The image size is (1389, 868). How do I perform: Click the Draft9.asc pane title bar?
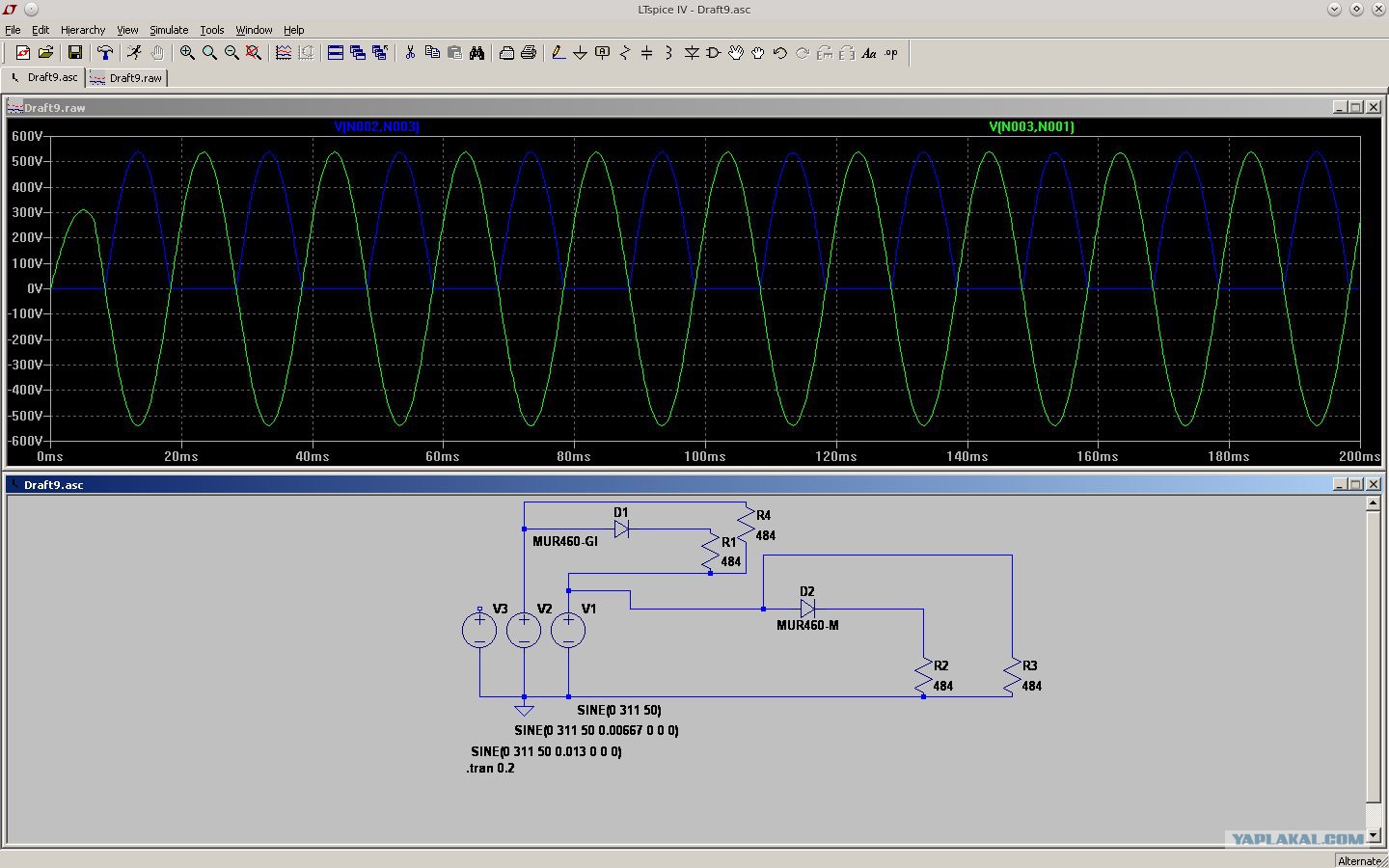point(694,484)
